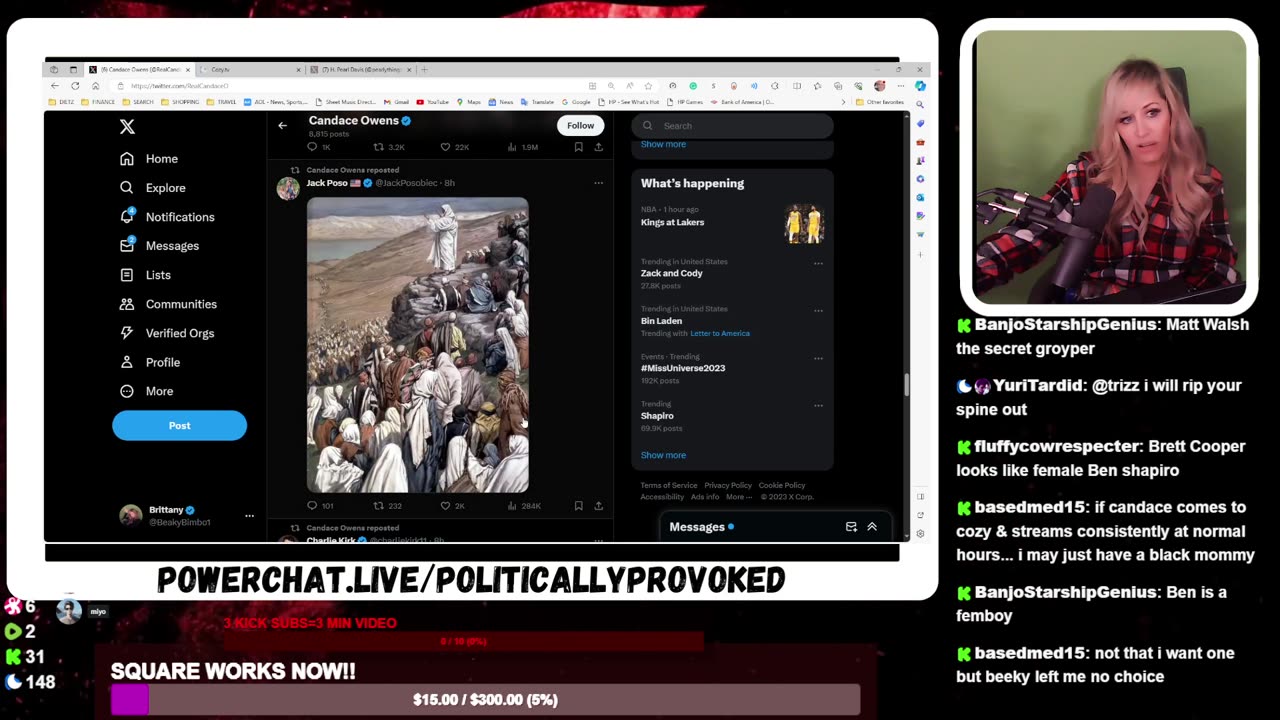Open Explore in X sidebar
Viewport: 1280px width, 720px height.
point(152,188)
